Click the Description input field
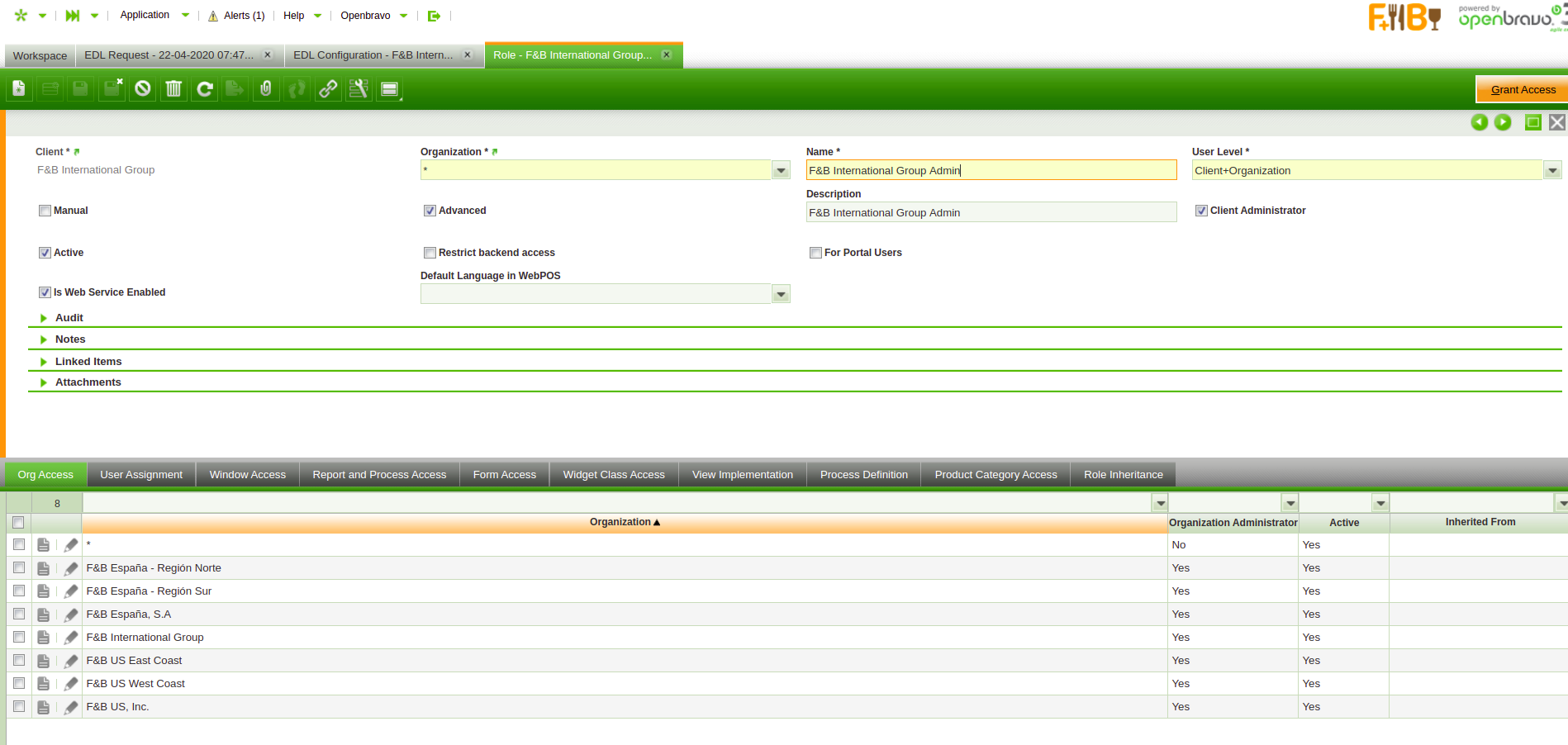 point(991,213)
